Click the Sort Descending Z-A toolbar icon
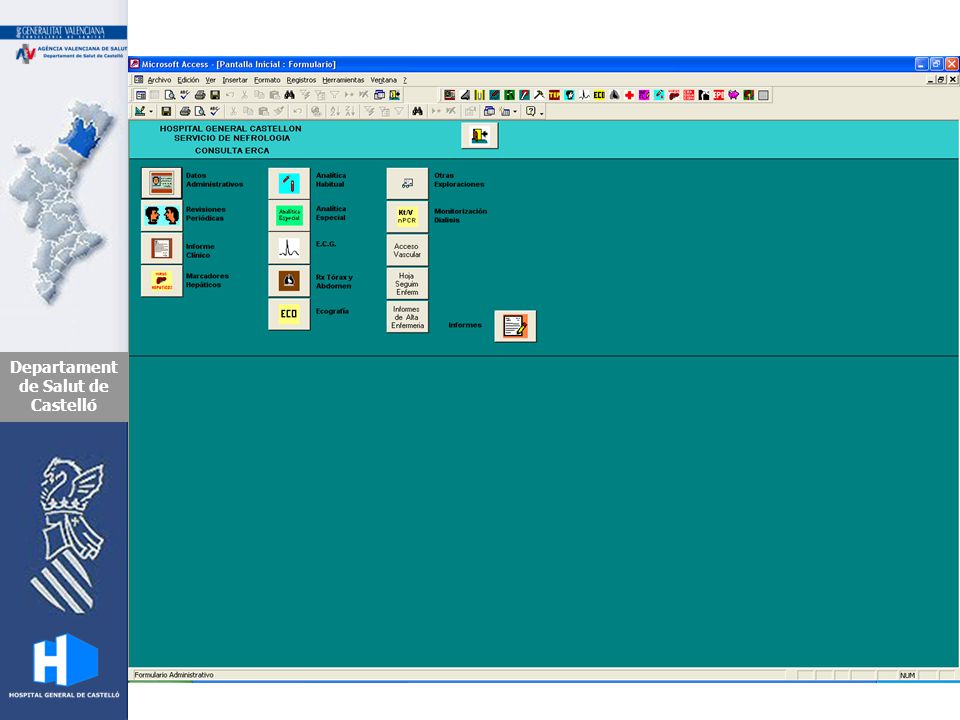 pyautogui.click(x=350, y=111)
